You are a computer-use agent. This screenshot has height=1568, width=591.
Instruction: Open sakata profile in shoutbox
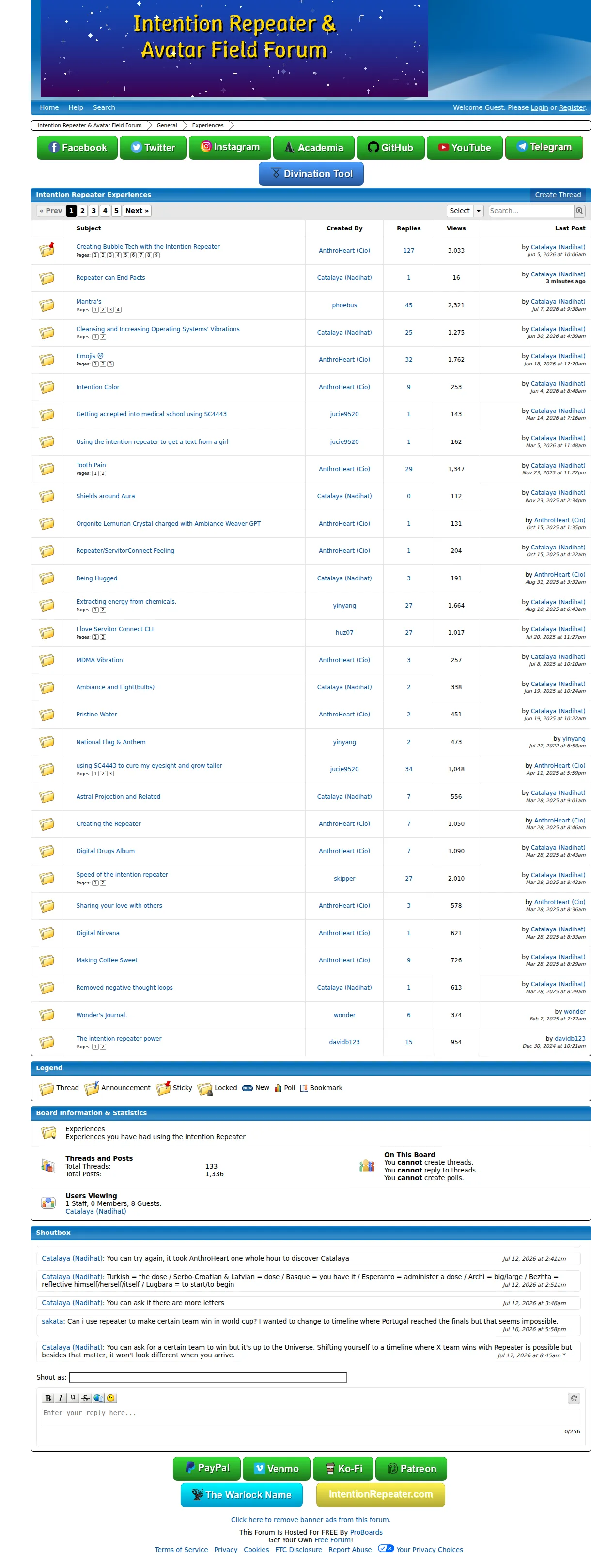coord(52,1321)
